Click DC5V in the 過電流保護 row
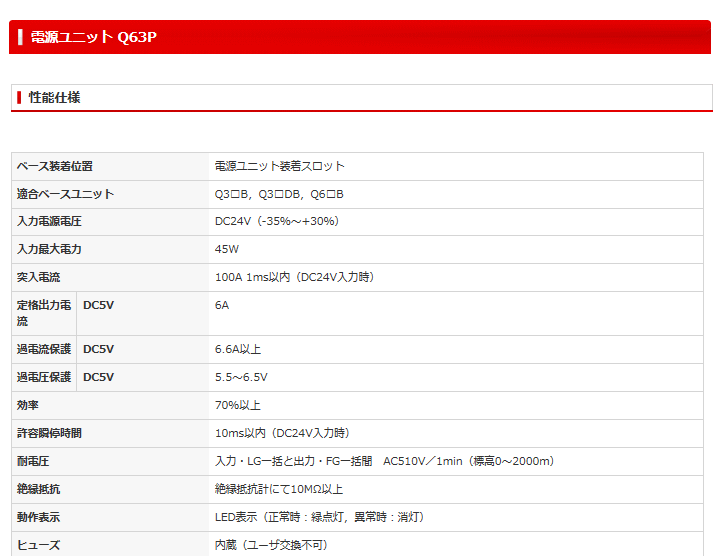Image resolution: width=715 pixels, height=556 pixels. pyautogui.click(x=98, y=349)
